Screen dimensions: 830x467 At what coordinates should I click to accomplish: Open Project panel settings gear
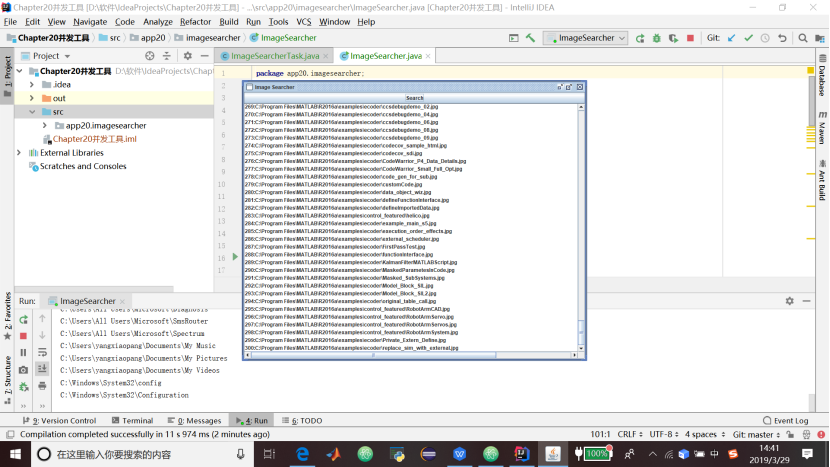[x=187, y=56]
